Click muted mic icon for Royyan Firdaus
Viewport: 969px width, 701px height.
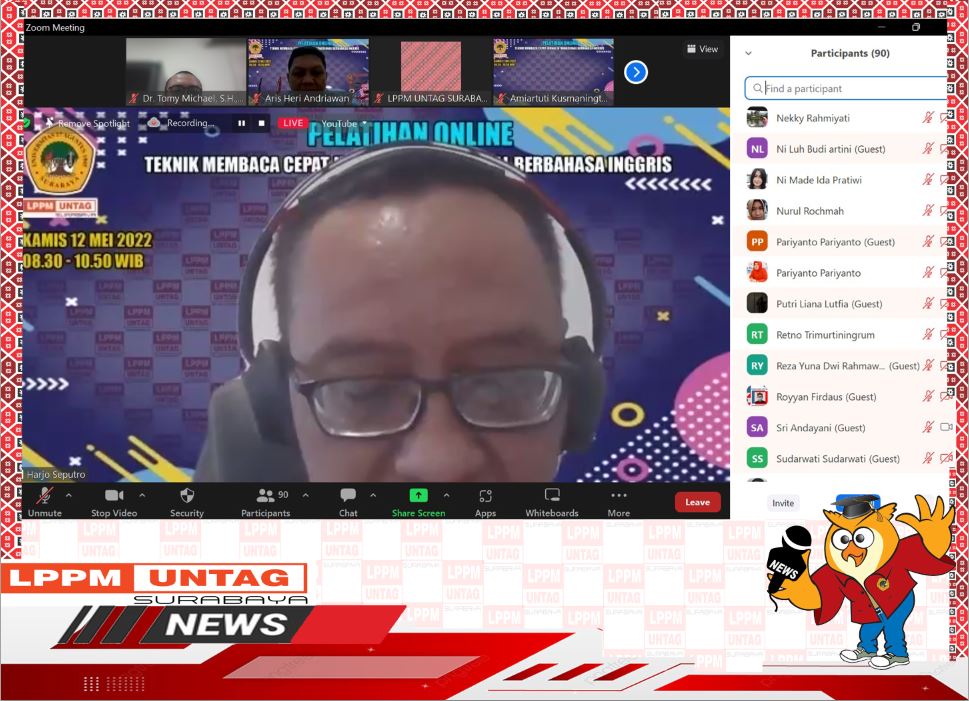[x=928, y=396]
